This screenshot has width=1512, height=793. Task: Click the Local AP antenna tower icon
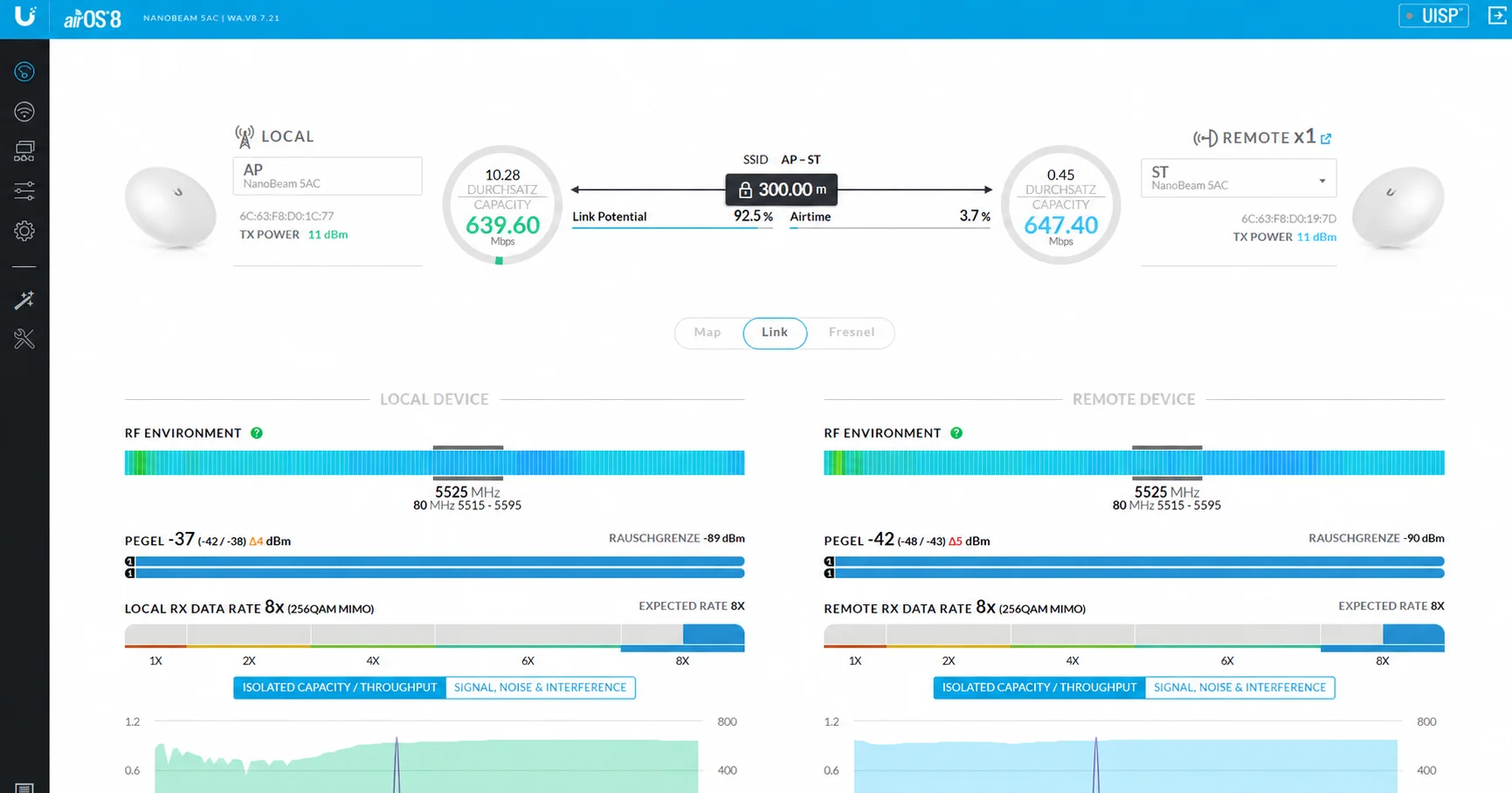click(245, 136)
